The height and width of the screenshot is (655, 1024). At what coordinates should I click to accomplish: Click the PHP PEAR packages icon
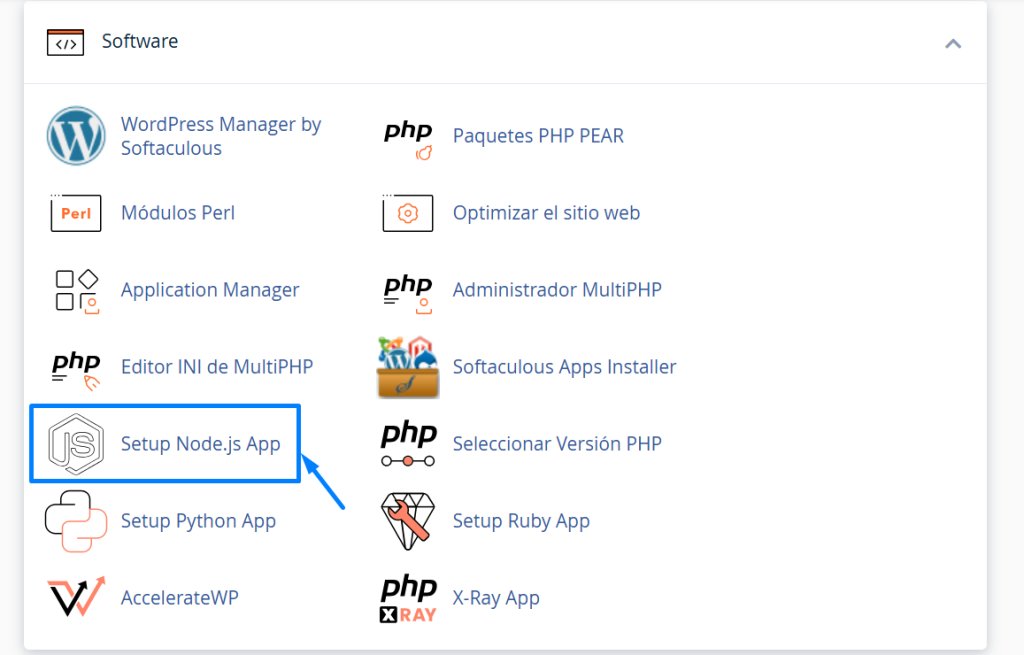[408, 140]
